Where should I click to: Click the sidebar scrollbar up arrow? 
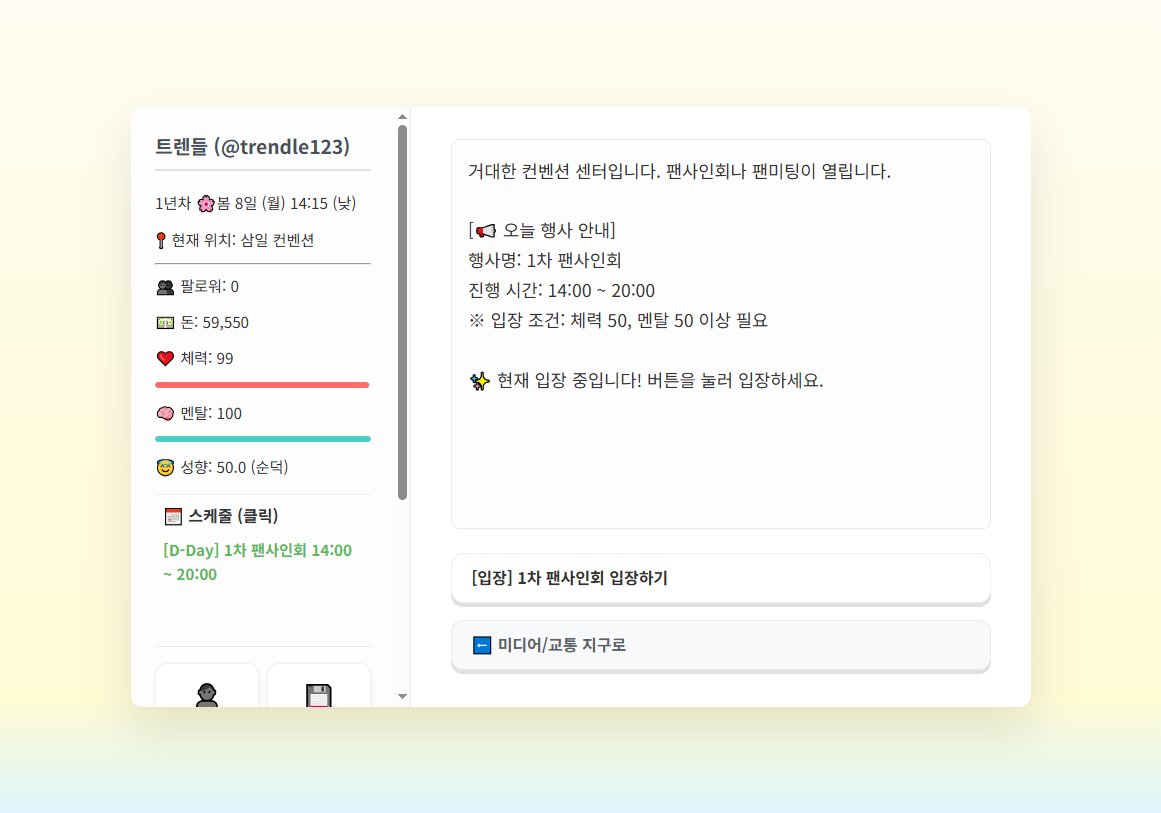402,117
